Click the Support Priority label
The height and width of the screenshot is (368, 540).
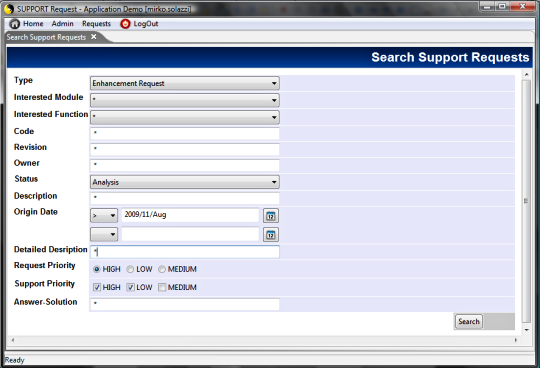point(44,284)
